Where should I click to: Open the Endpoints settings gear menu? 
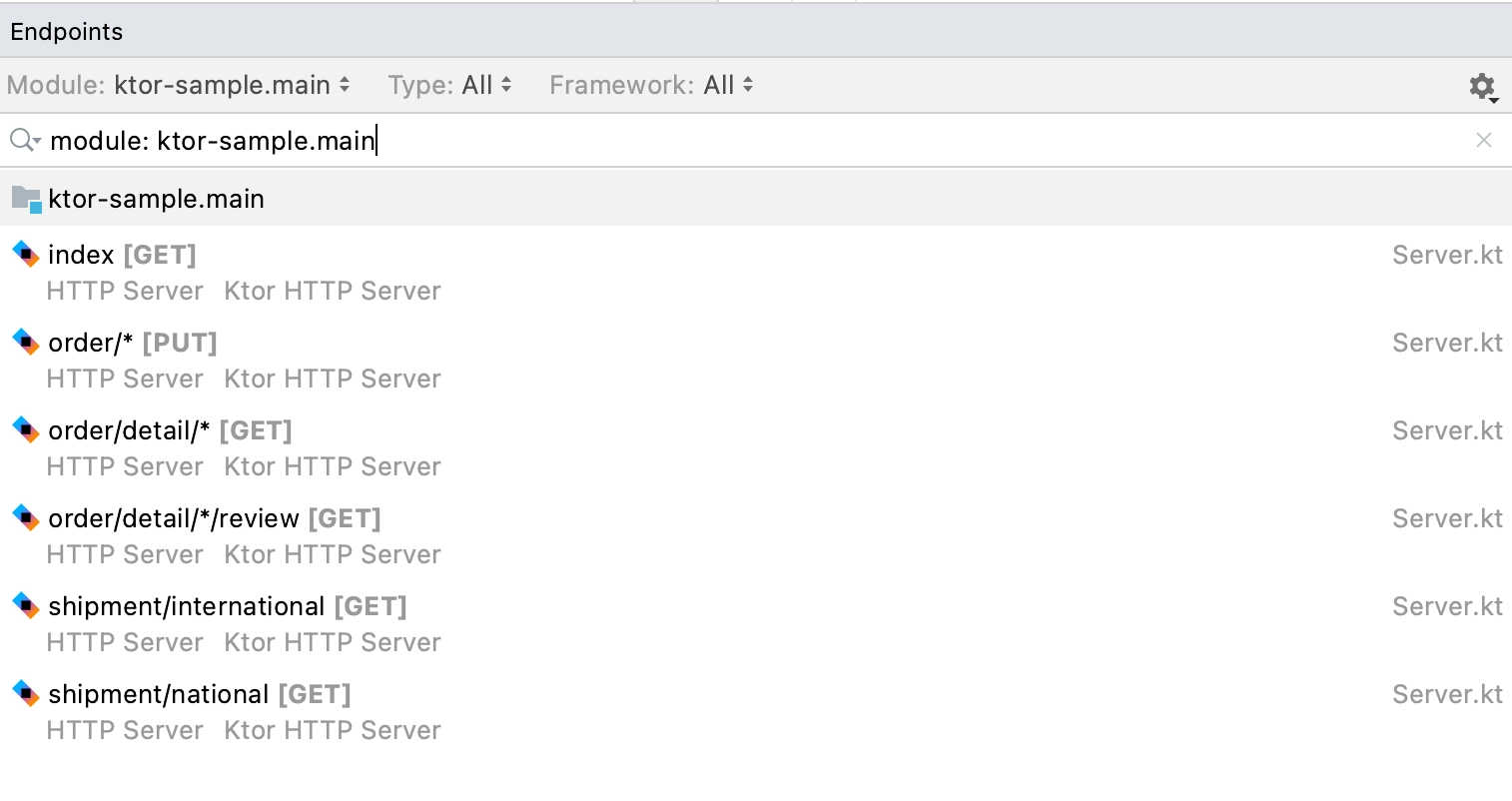(x=1483, y=87)
